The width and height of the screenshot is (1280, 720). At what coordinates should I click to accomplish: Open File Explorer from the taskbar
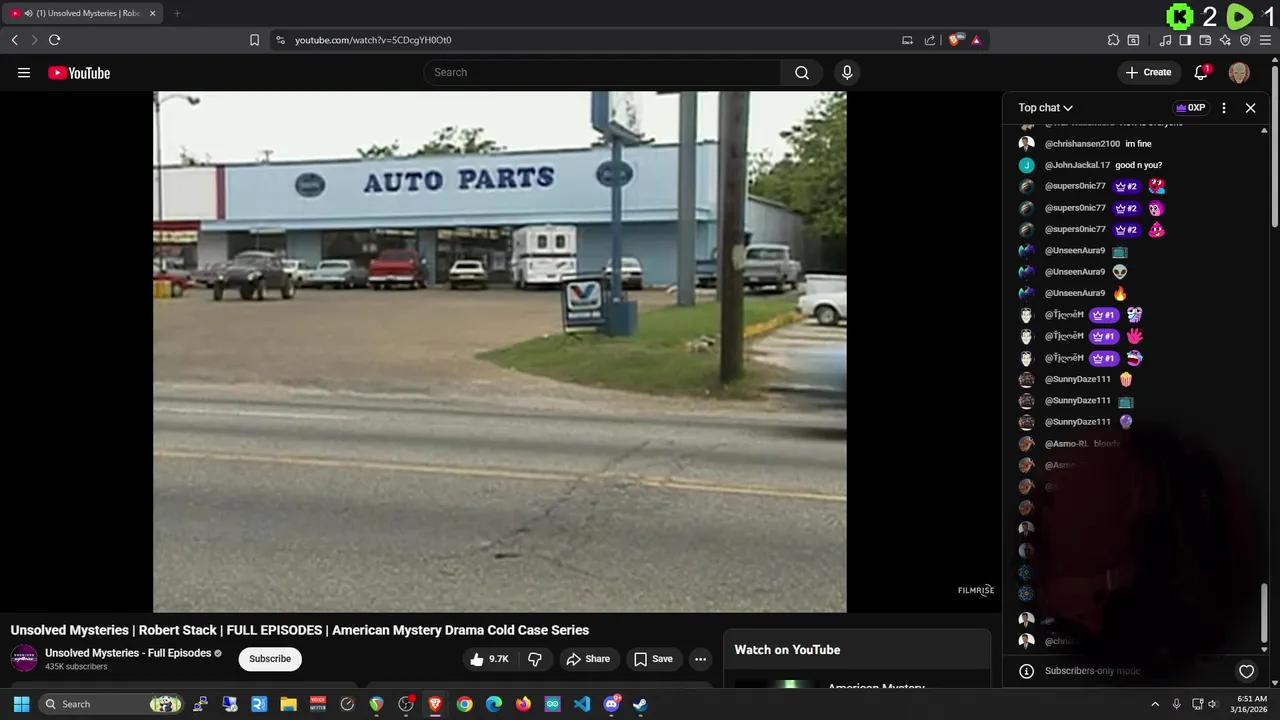(288, 704)
